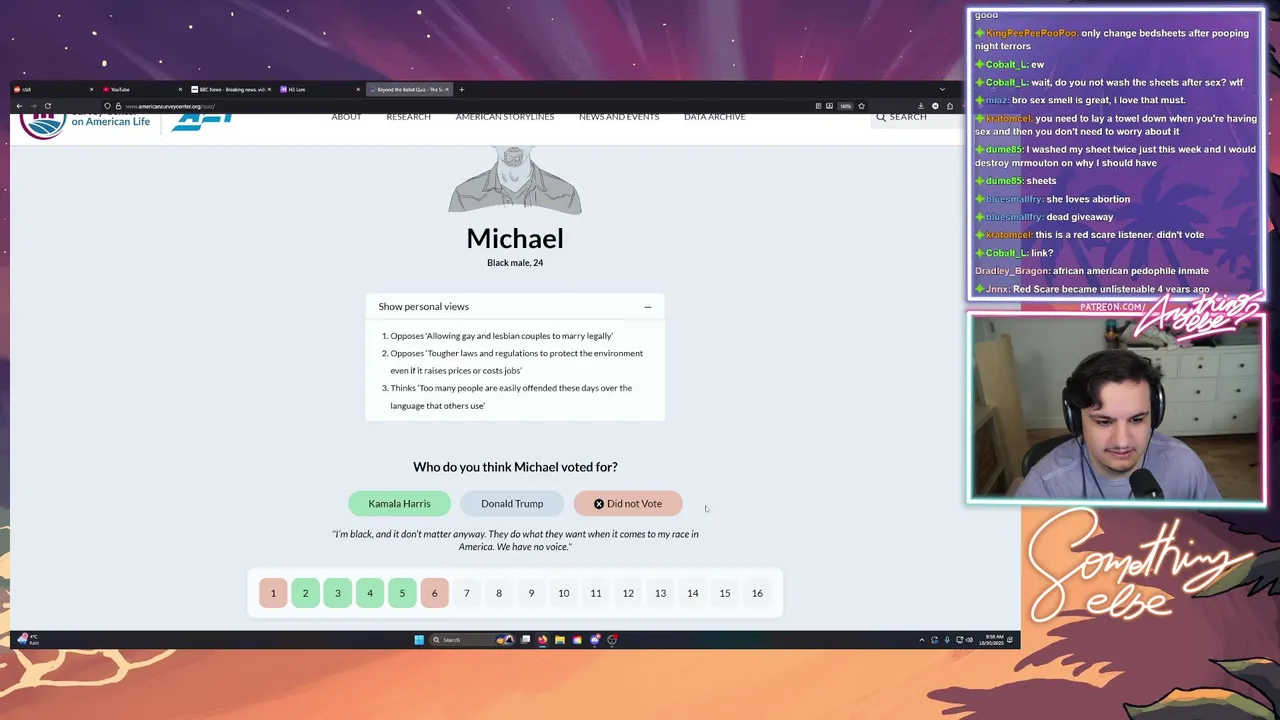Open DATA ARCHIVE navigation item
The height and width of the screenshot is (720, 1280).
tap(714, 117)
